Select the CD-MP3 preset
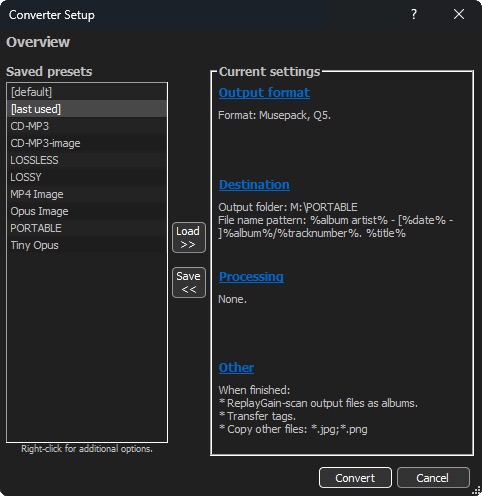 click(87, 126)
